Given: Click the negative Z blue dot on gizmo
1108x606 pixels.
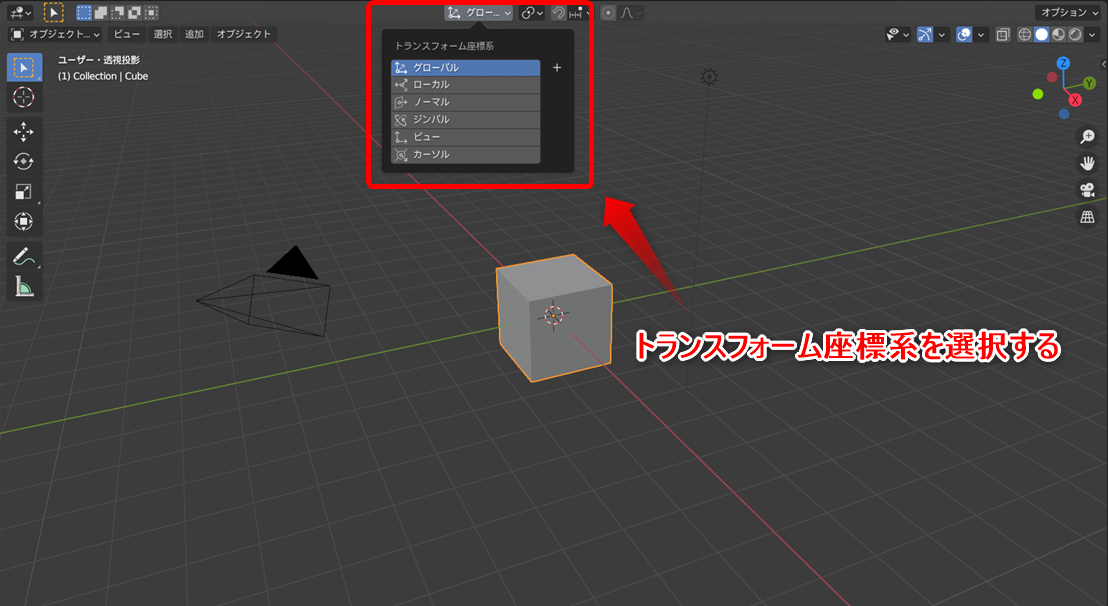Looking at the screenshot, I should 1064,114.
